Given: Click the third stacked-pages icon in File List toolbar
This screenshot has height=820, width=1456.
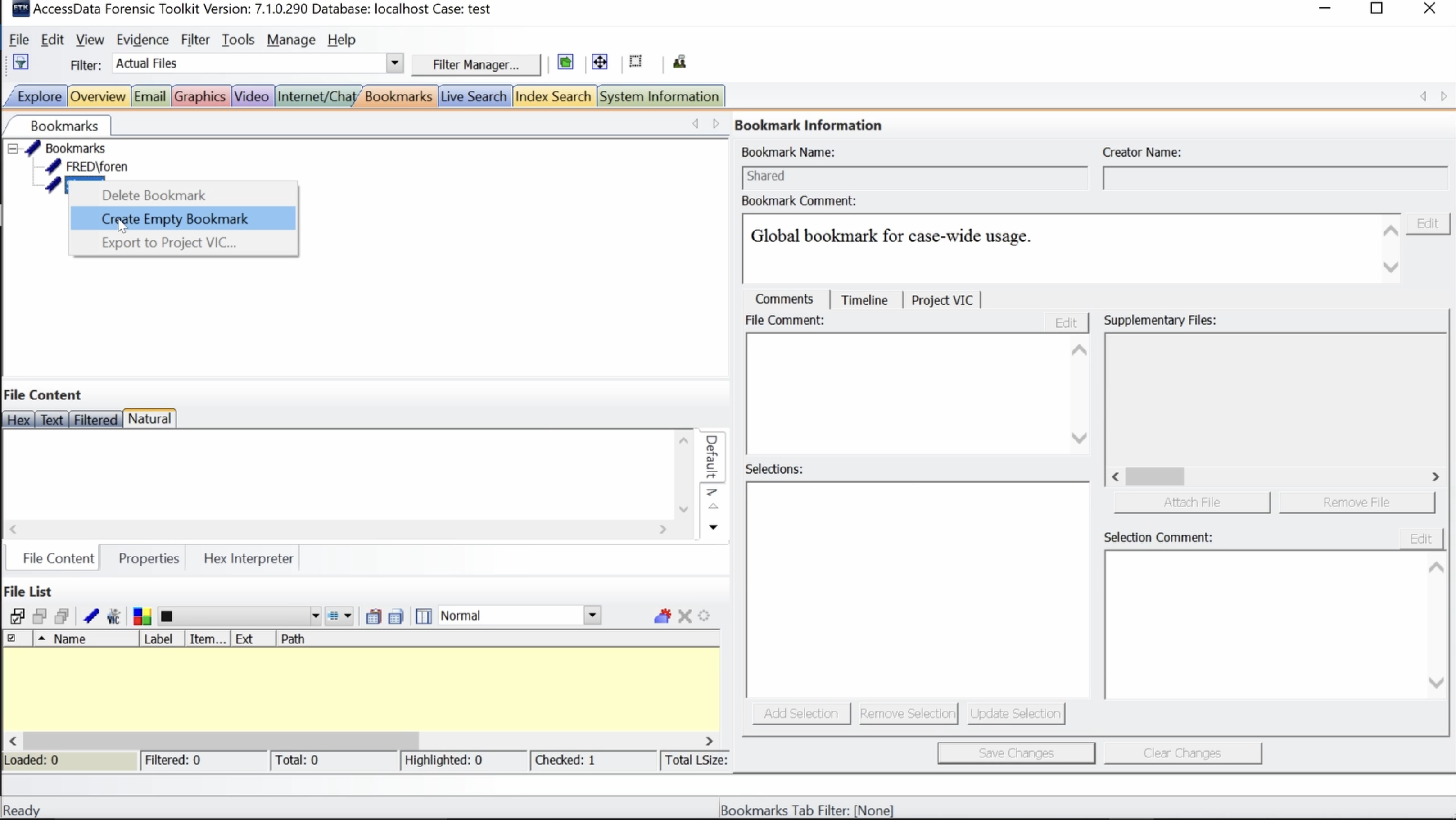Looking at the screenshot, I should point(62,616).
